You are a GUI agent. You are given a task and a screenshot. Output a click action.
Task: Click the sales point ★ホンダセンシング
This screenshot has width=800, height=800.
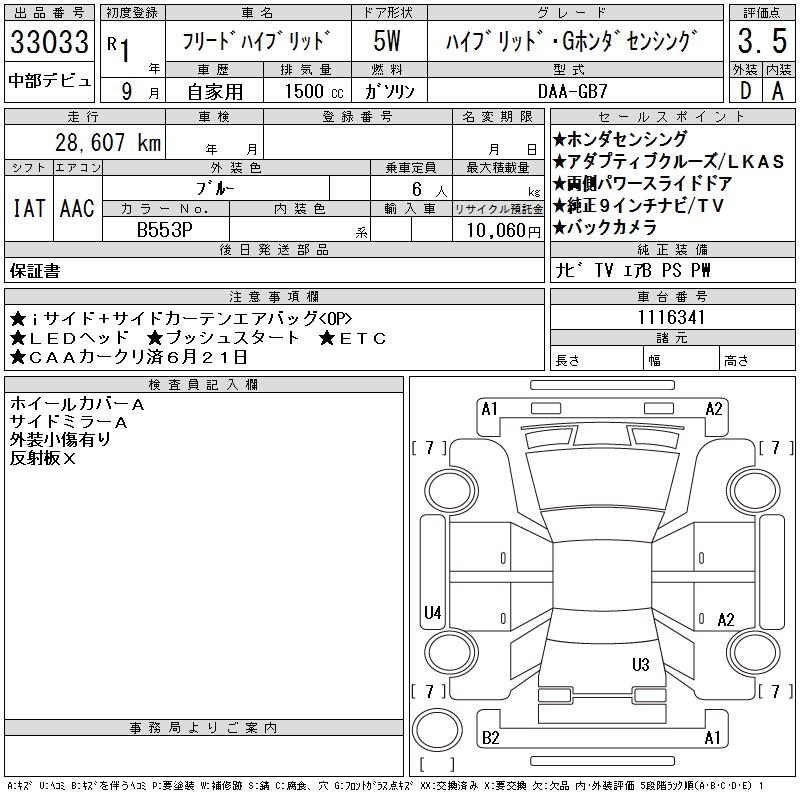(x=620, y=139)
